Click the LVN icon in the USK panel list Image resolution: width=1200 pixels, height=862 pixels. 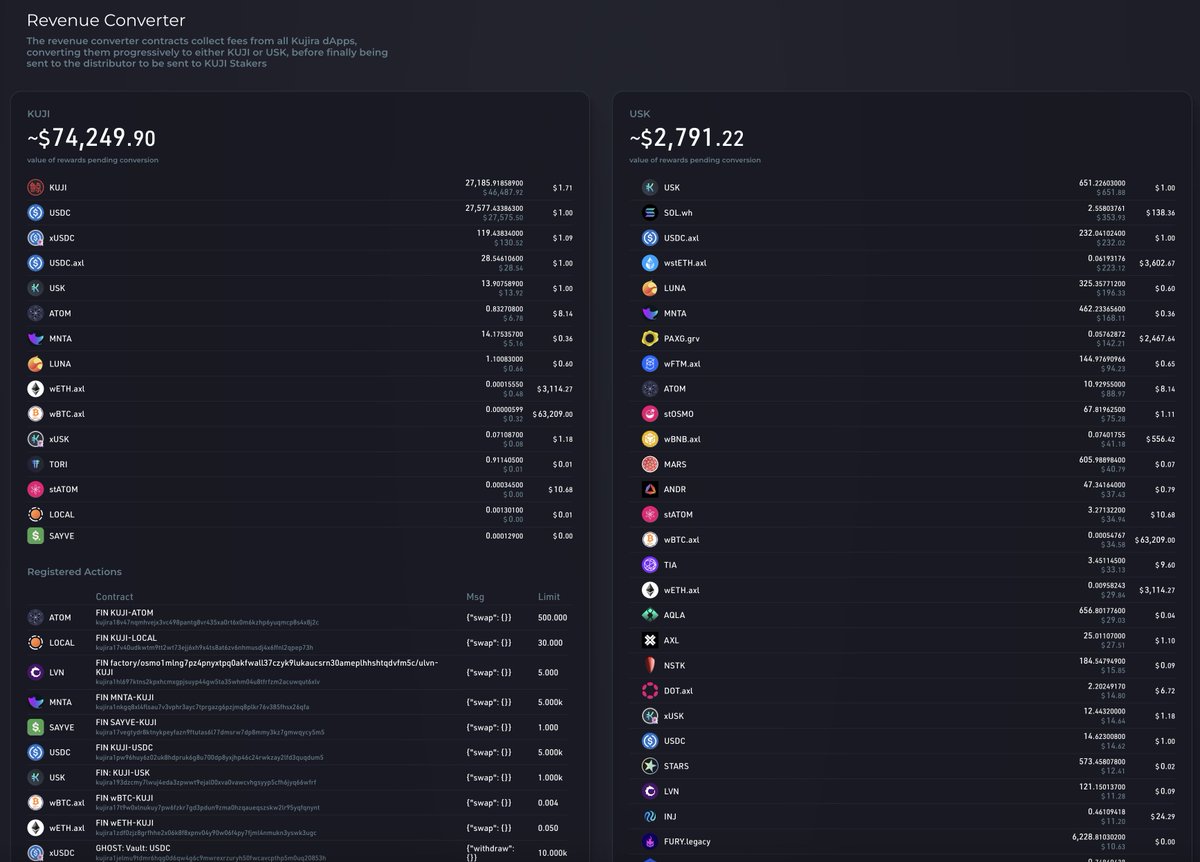click(649, 791)
